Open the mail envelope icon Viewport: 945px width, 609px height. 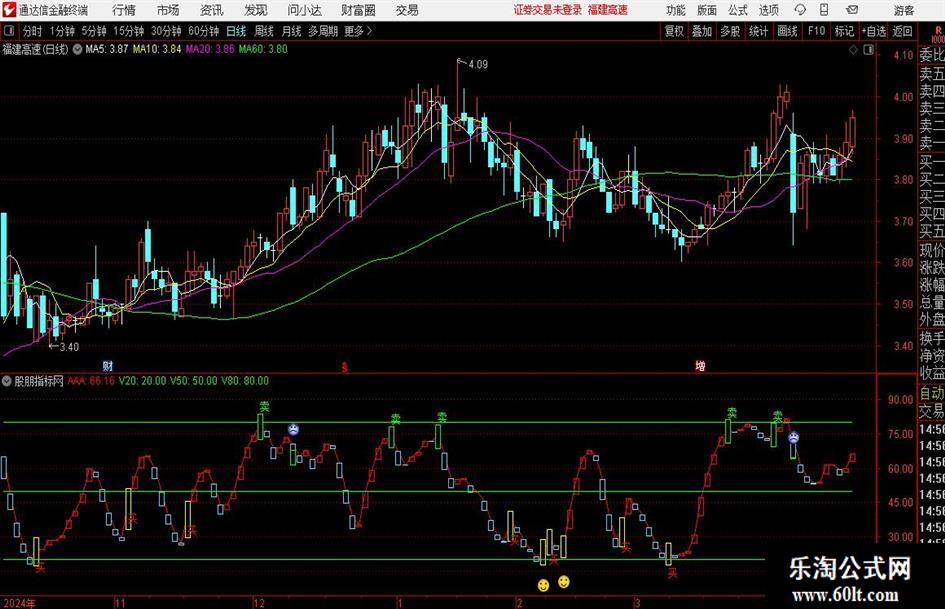tap(852, 10)
